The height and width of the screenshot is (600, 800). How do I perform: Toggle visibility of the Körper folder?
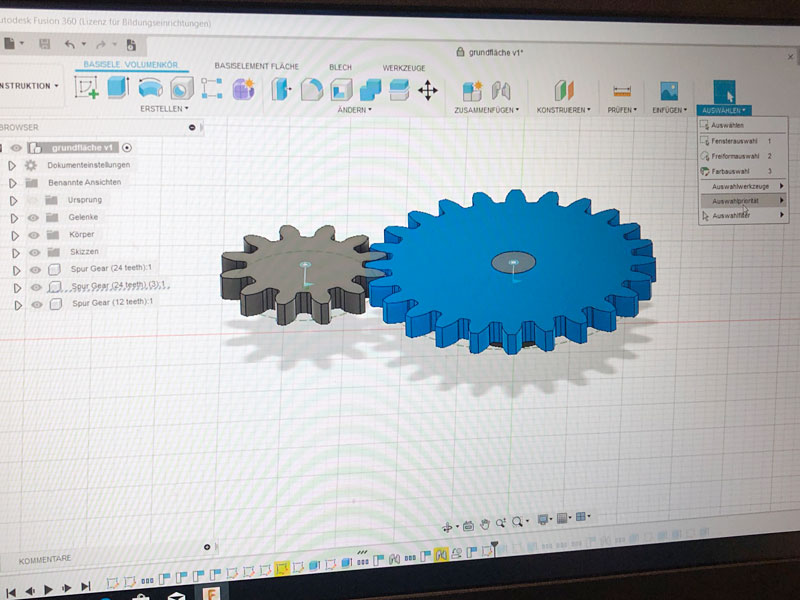click(x=33, y=234)
